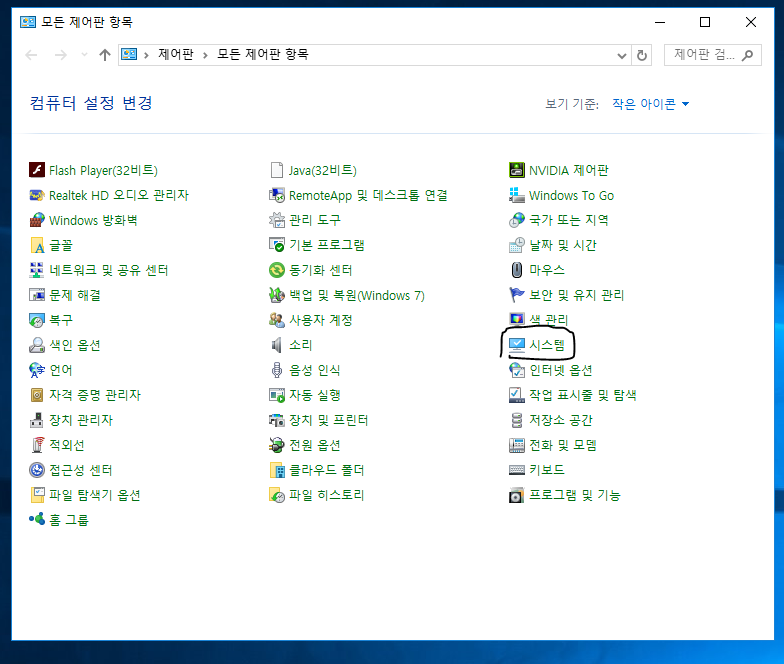Click the 모든 제어판 항목 breadcrumb

pyautogui.click(x=262, y=54)
